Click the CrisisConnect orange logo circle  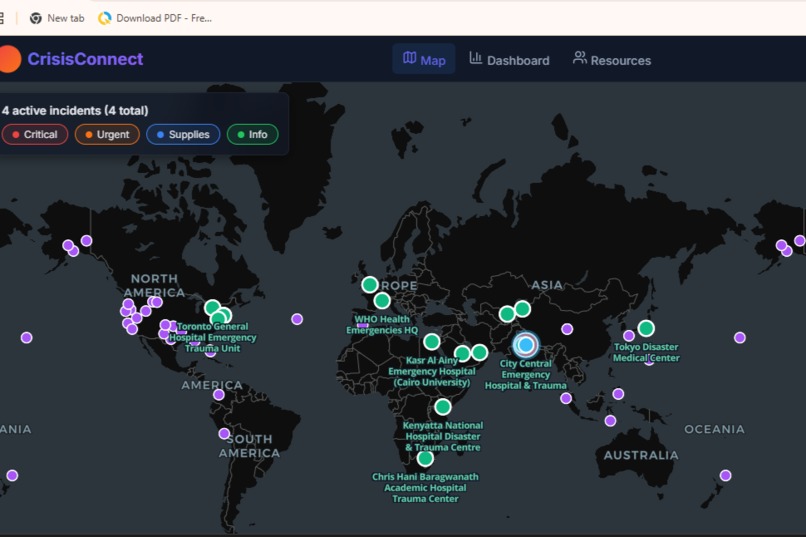point(9,59)
